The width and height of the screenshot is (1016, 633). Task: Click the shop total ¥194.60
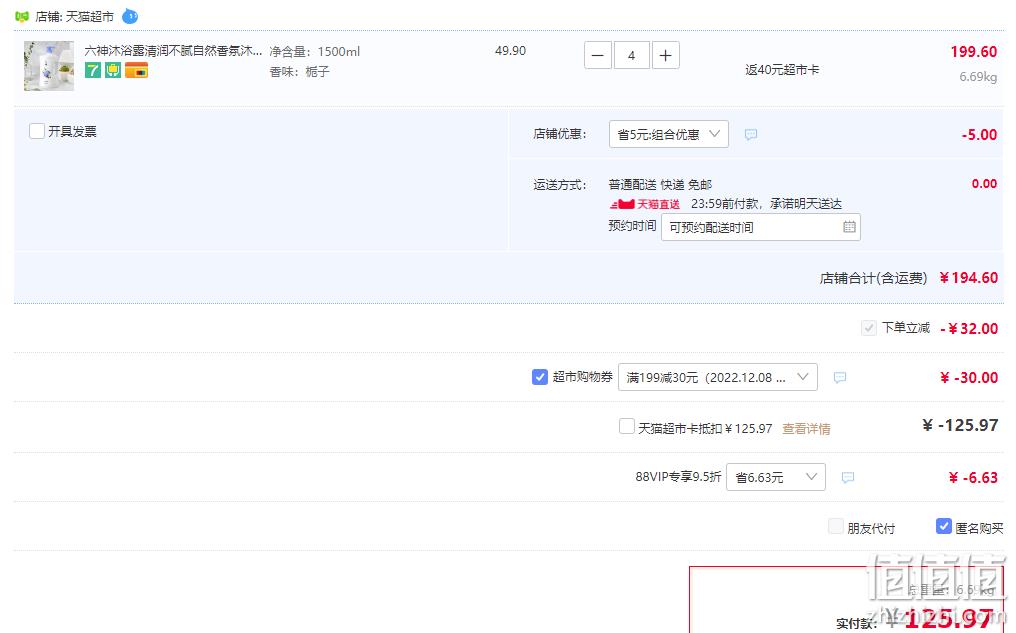[969, 278]
